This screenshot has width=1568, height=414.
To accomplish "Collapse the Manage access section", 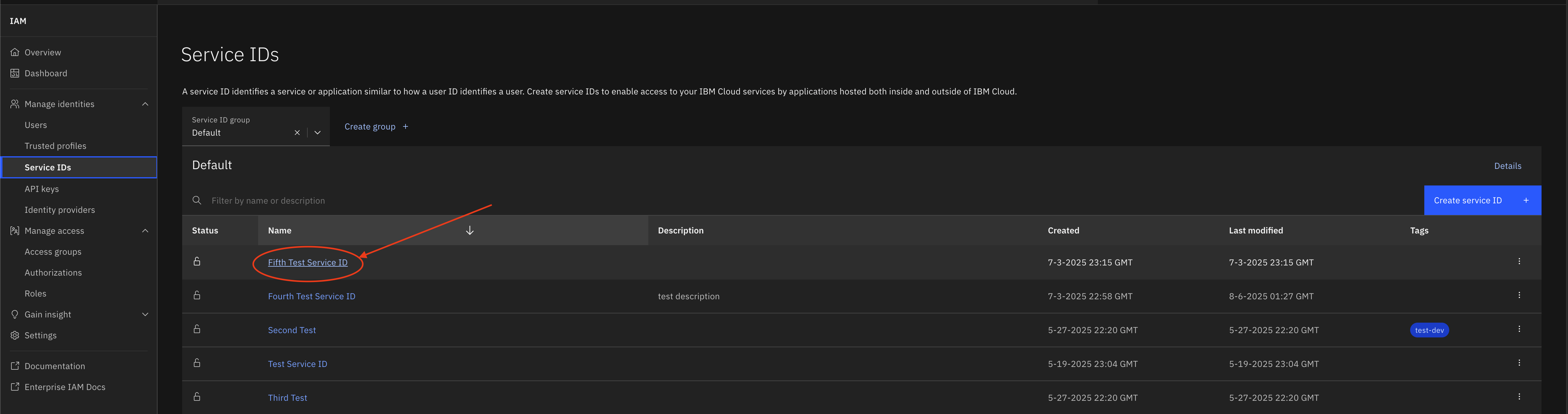I will tap(145, 231).
